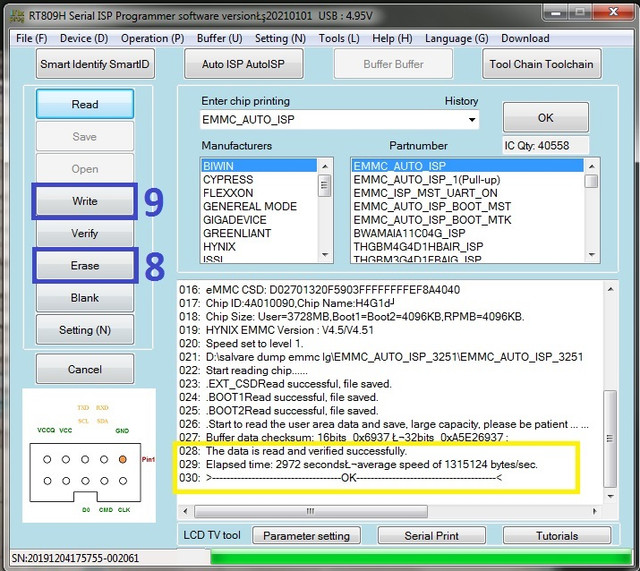This screenshot has height=571, width=640.
Task: Expand the chip printing history dropdown
Action: (x=471, y=120)
